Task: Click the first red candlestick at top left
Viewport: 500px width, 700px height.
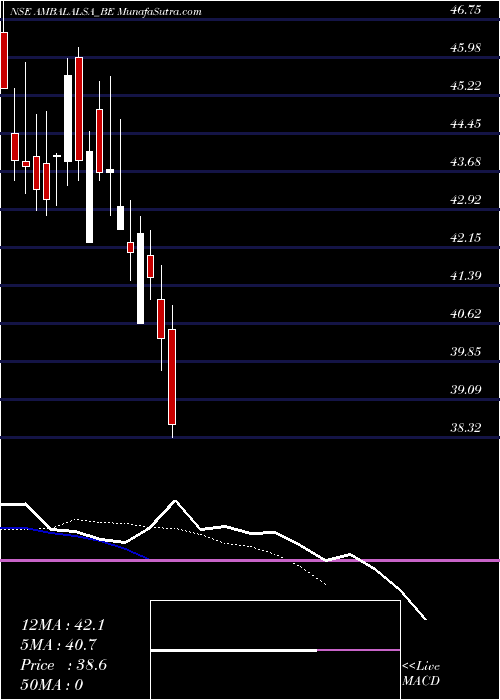Action: click(x=4, y=60)
